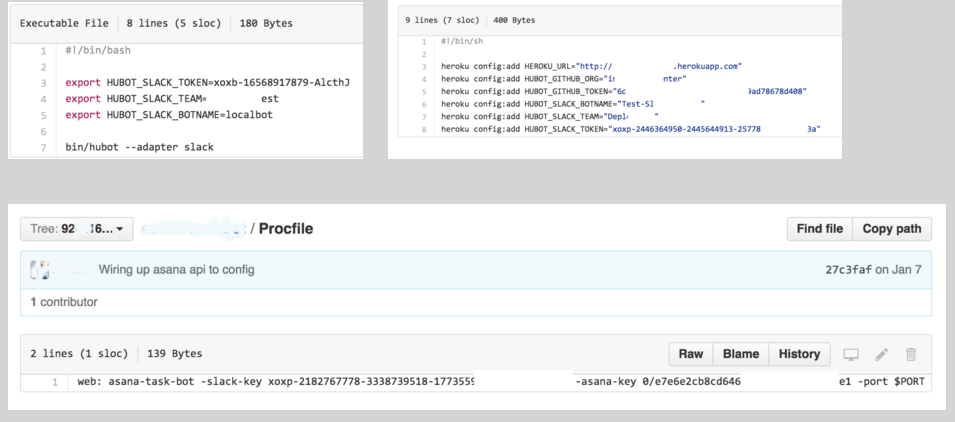Click the blurred repository name in breadcrumb
The width and height of the screenshot is (955, 422).
click(193, 229)
